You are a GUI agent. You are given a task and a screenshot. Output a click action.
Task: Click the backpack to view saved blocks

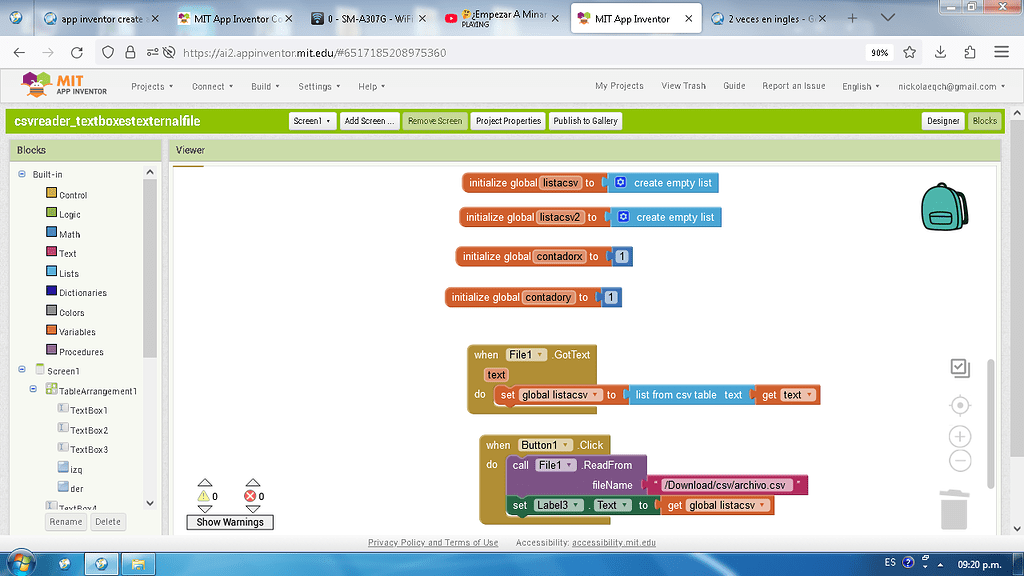(x=944, y=210)
